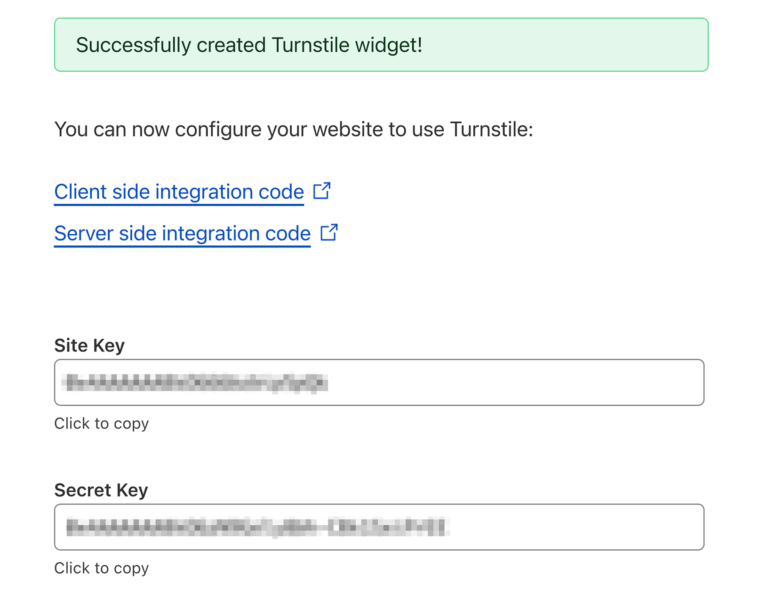Copy the Site Key from its field

tap(379, 382)
